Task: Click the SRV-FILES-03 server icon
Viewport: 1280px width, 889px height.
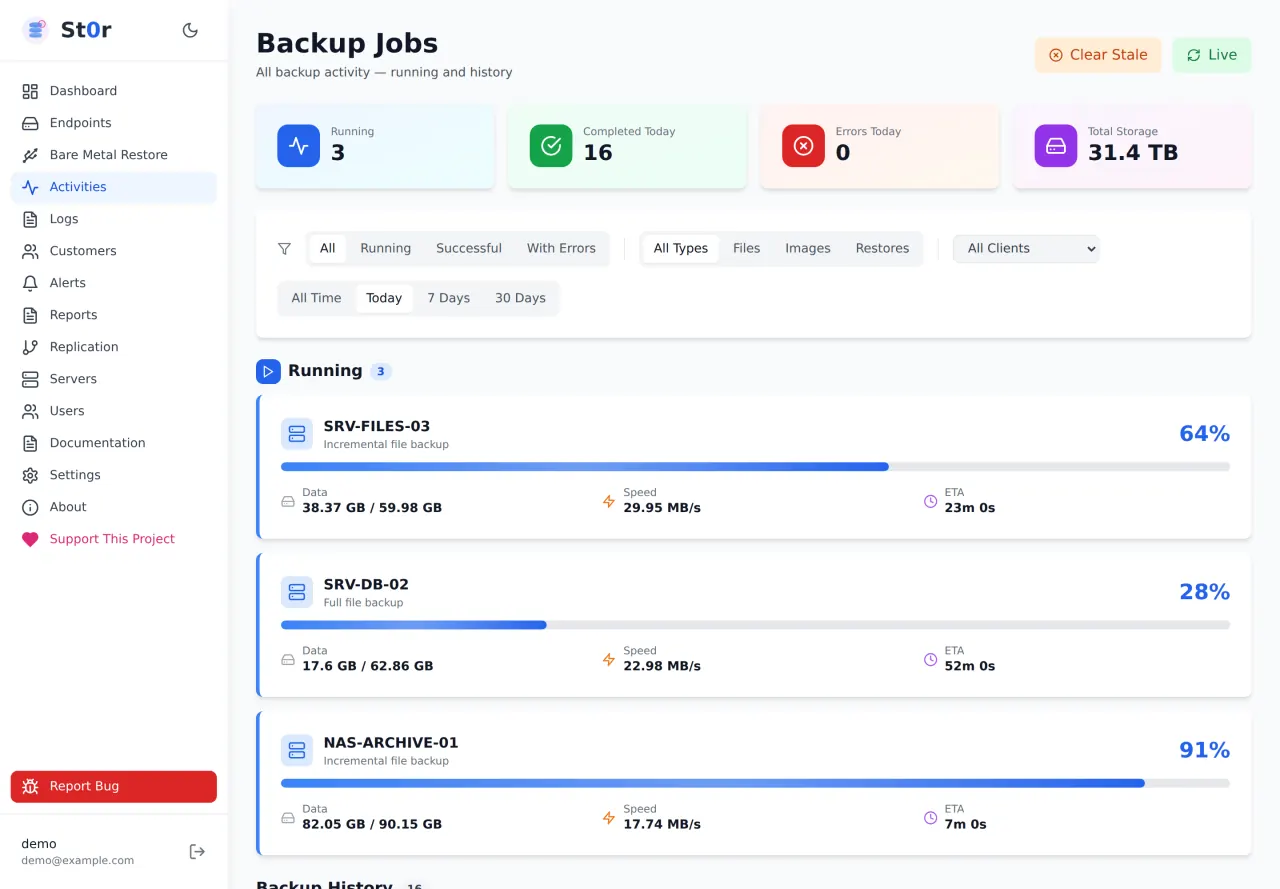Action: (x=297, y=434)
